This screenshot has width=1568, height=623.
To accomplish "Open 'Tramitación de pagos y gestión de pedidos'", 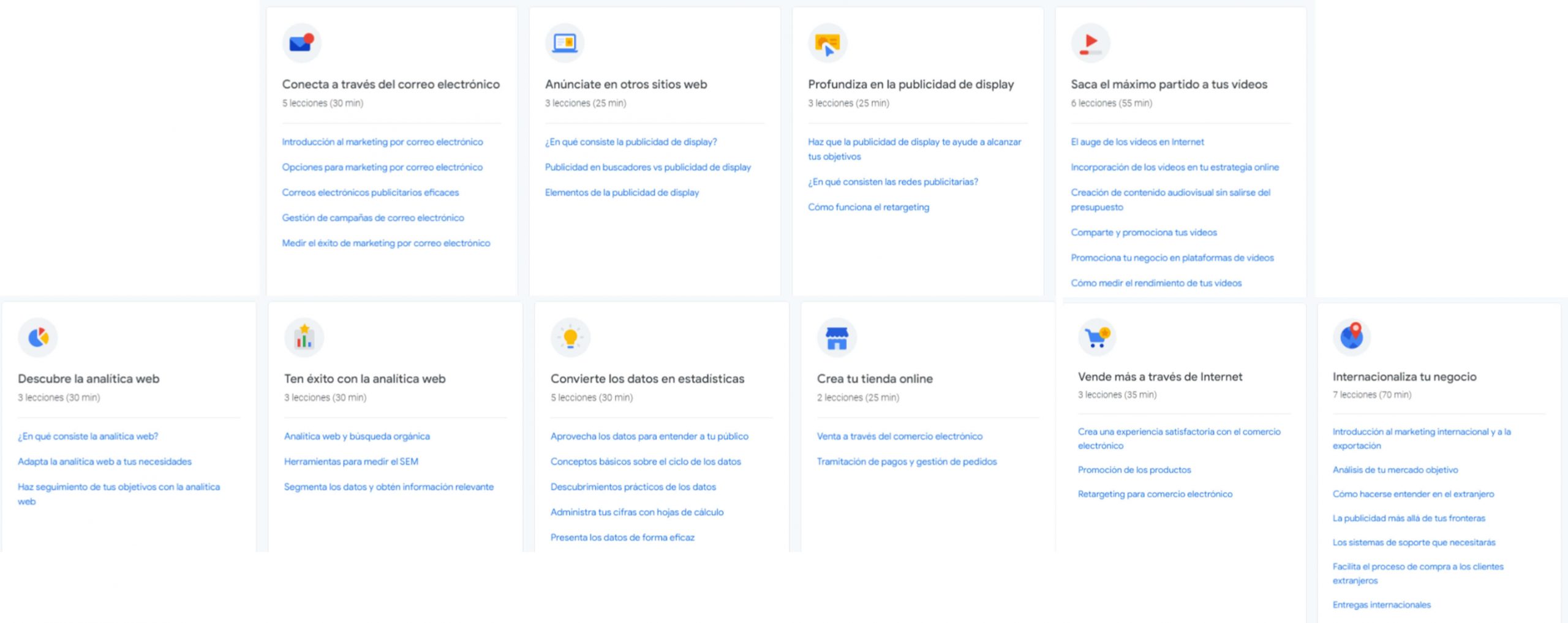I will pyautogui.click(x=906, y=461).
